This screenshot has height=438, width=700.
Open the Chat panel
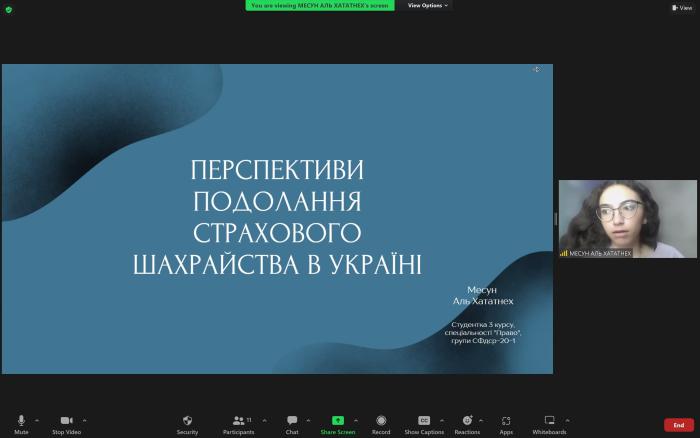point(292,421)
